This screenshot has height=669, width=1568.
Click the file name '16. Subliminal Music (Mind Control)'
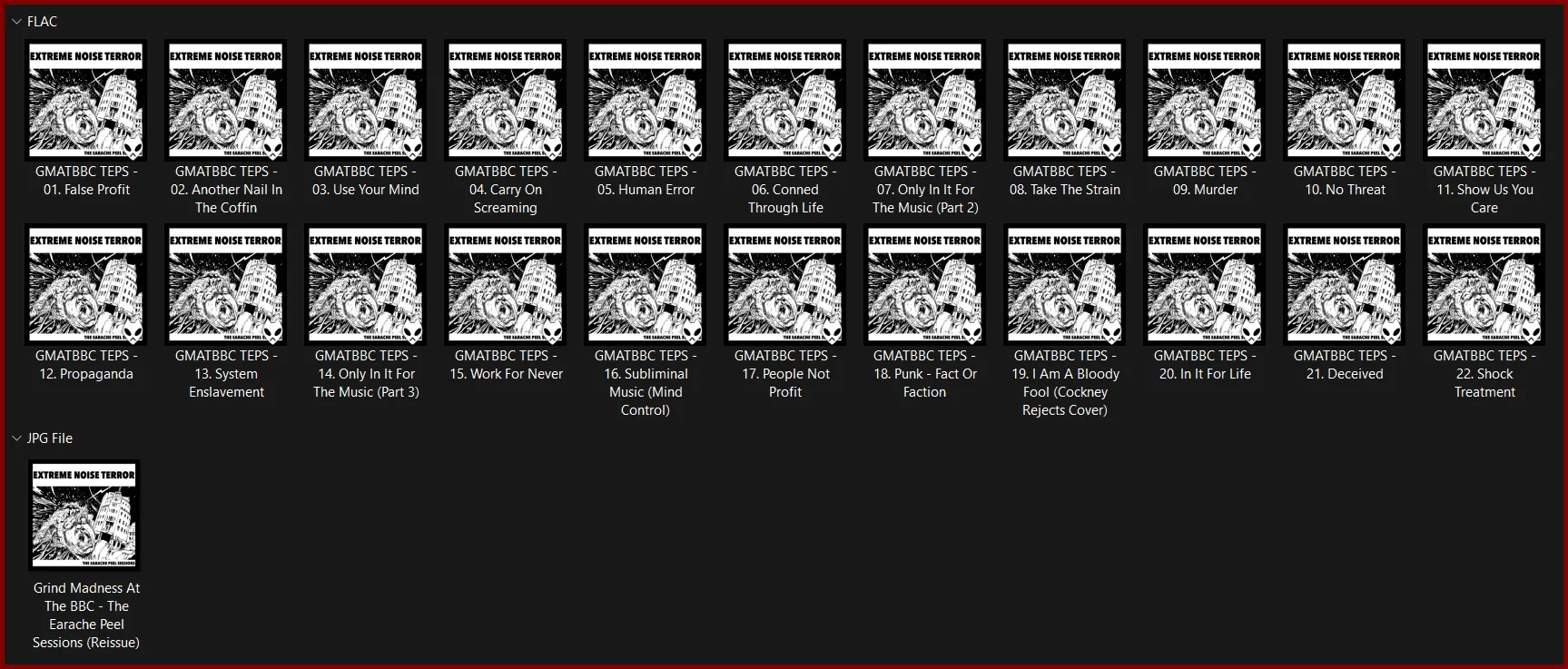coord(646,383)
